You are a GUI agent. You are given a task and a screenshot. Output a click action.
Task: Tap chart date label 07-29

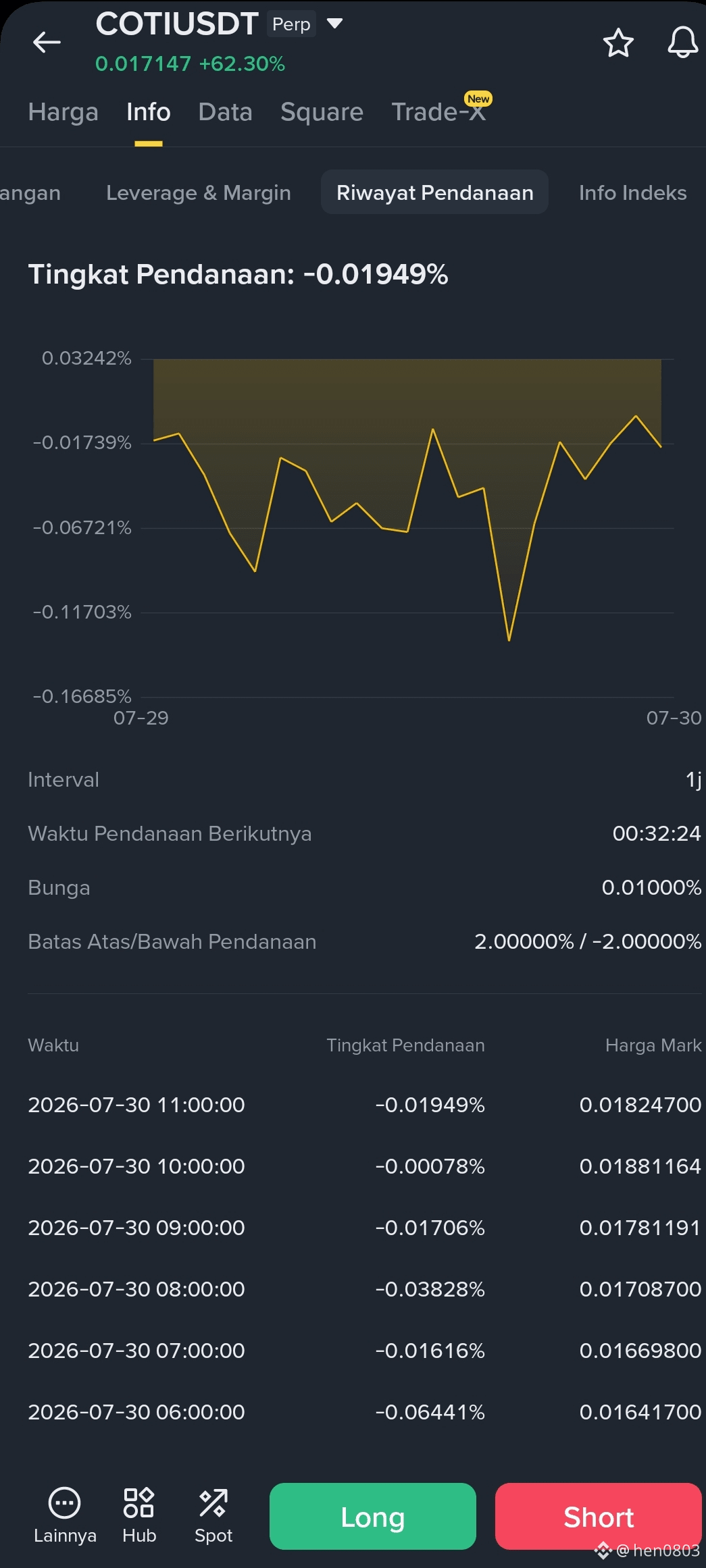click(141, 718)
